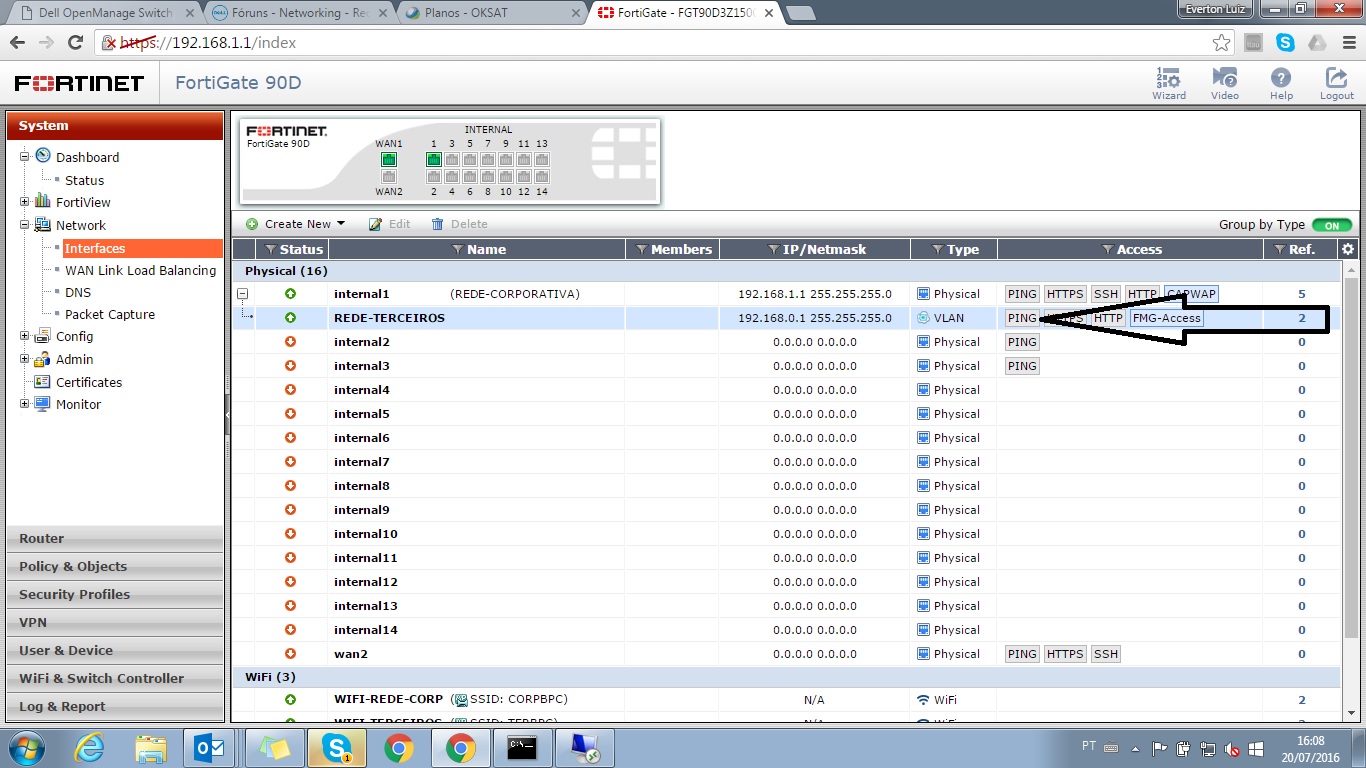
Task: Click reference count 5 for internal1
Action: tap(1302, 294)
